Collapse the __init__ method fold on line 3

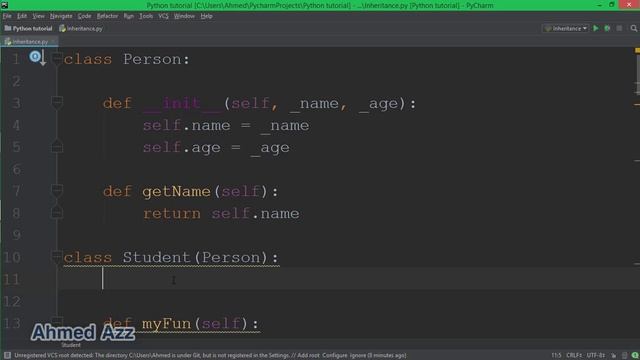click(x=57, y=102)
